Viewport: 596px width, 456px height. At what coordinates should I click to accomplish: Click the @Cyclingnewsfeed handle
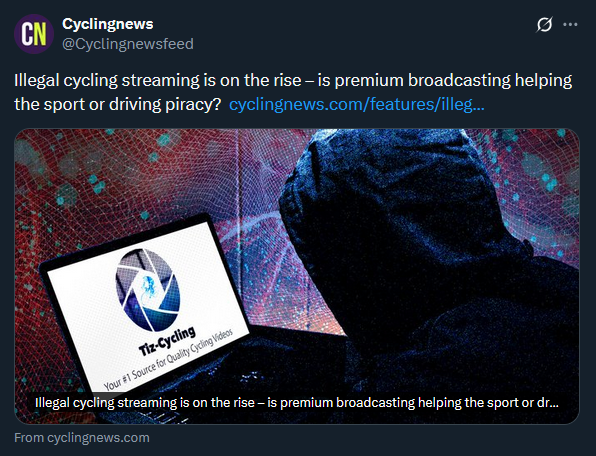pos(128,44)
